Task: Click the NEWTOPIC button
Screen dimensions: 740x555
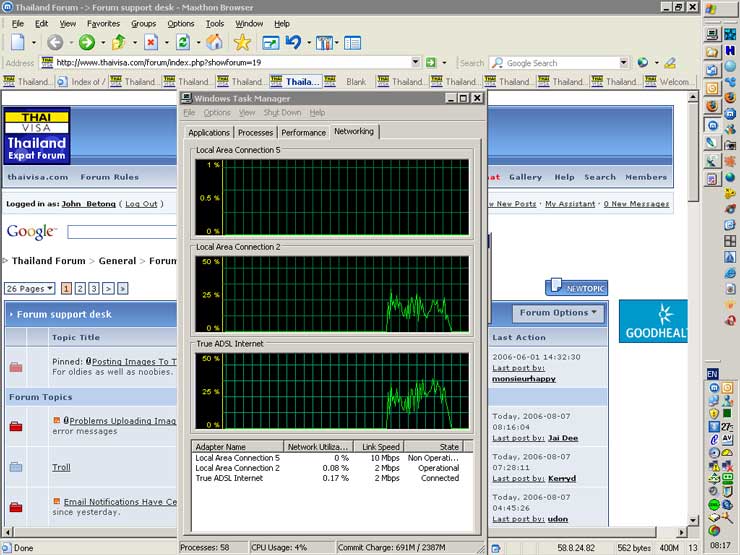Action: tap(577, 287)
